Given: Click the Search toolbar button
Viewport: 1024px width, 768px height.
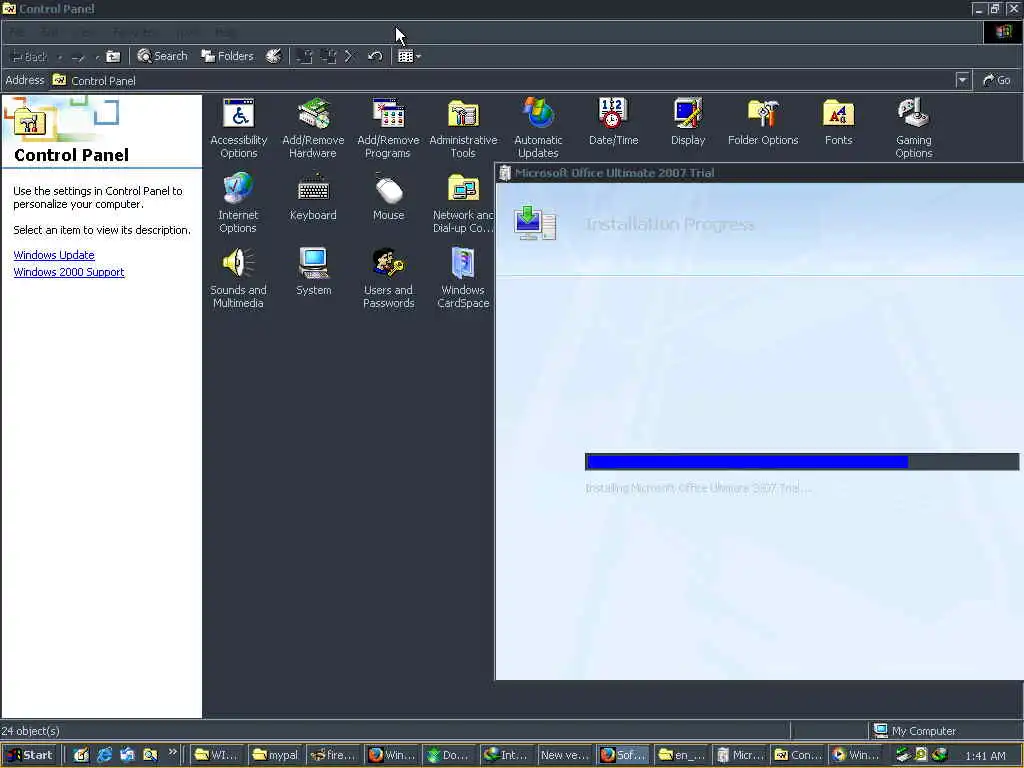Looking at the screenshot, I should [163, 57].
